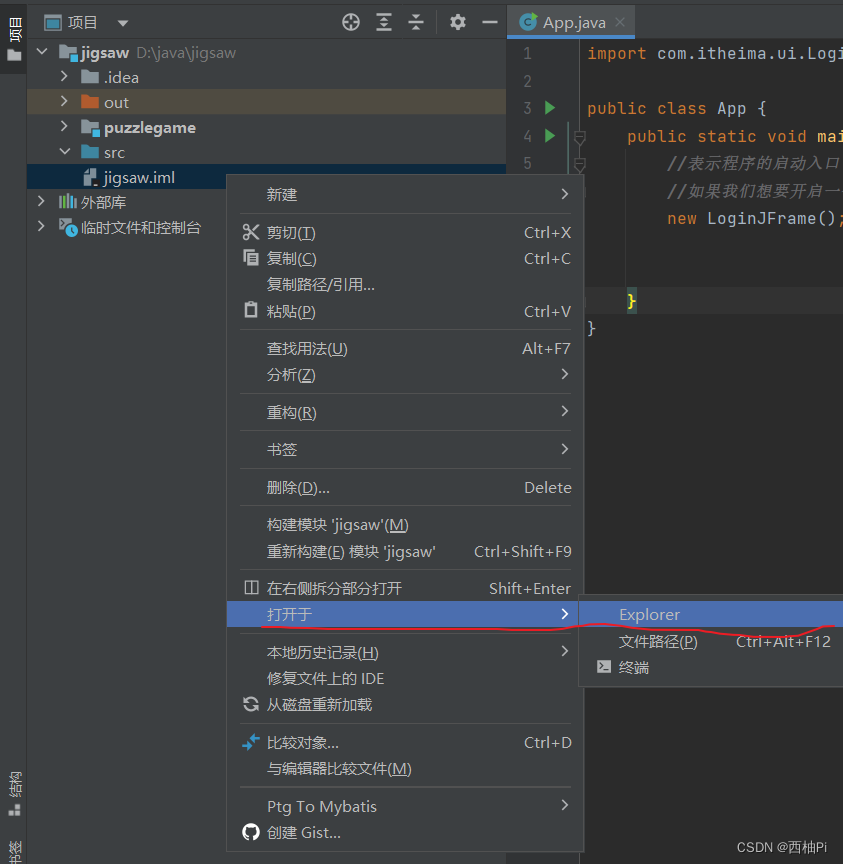Collapse all nodes in Project tree

click(417, 22)
